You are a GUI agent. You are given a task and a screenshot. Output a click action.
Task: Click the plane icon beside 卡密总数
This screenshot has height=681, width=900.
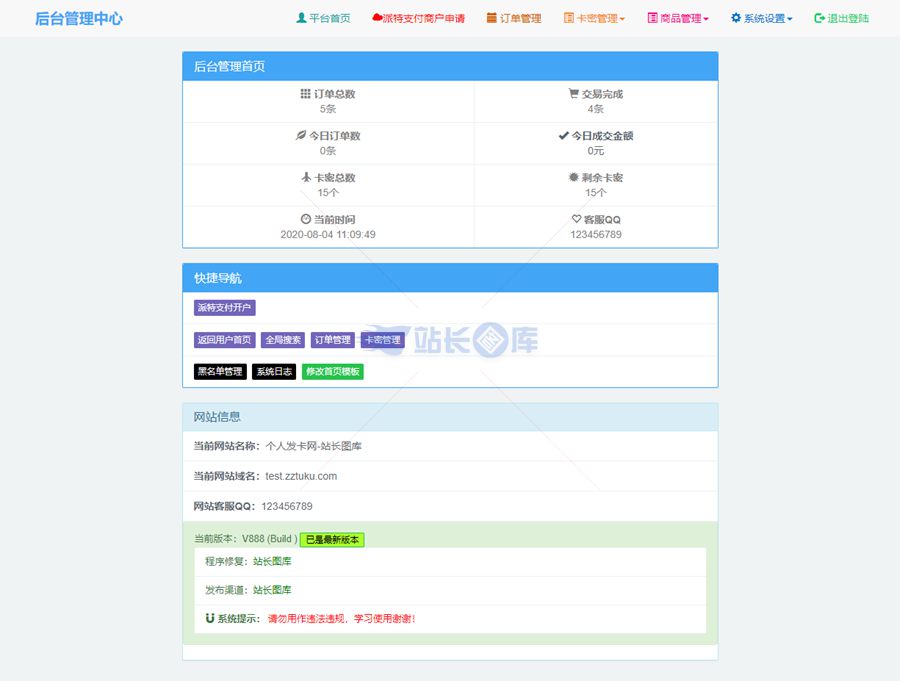click(307, 178)
